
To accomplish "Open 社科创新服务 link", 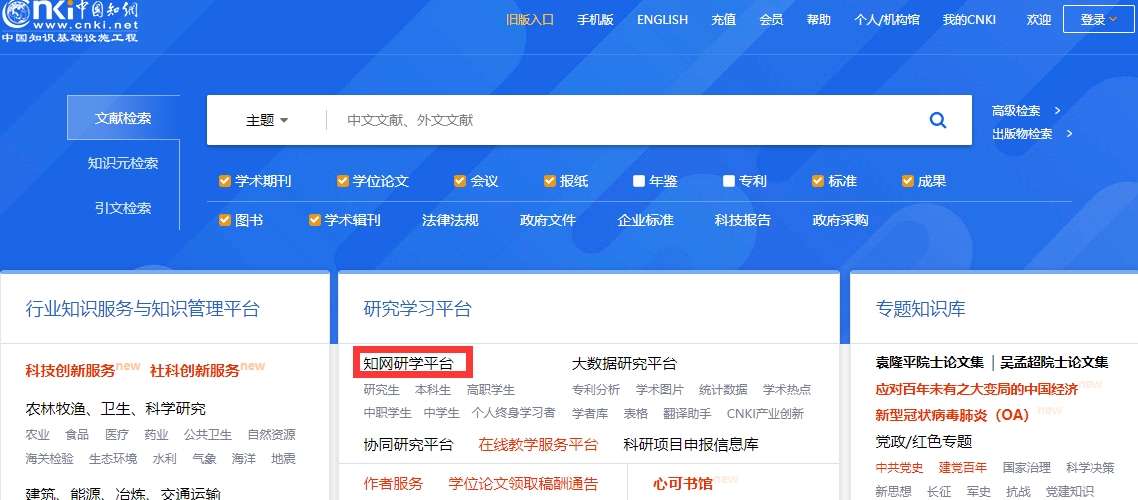I will [195, 371].
